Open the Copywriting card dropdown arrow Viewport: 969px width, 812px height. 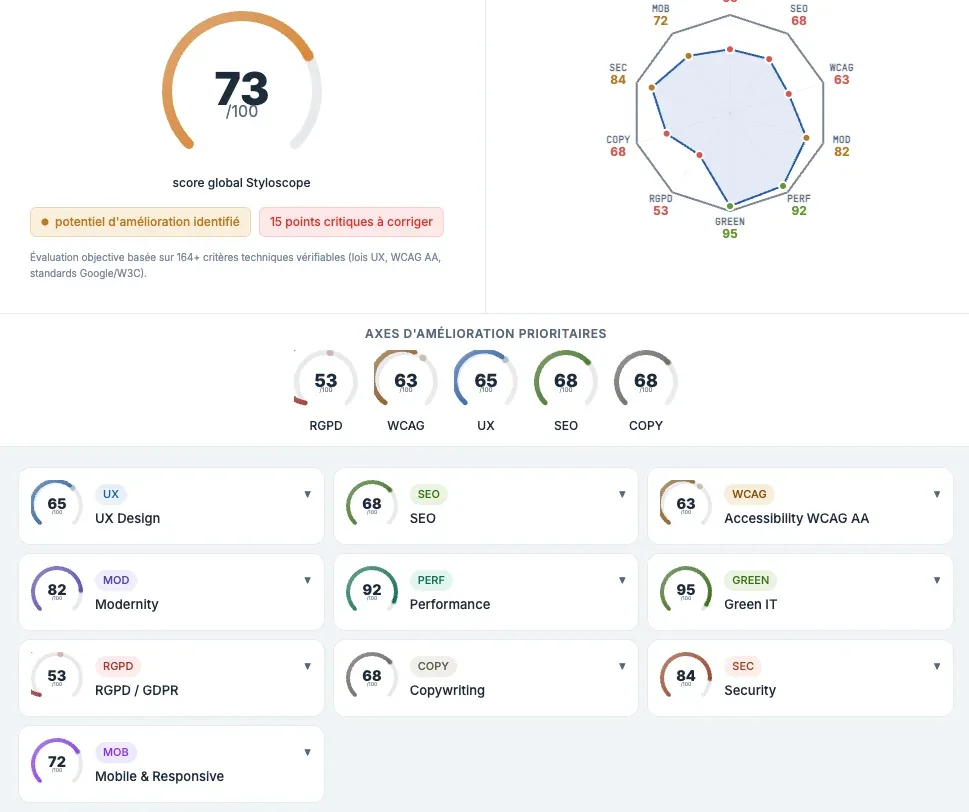[x=622, y=667]
